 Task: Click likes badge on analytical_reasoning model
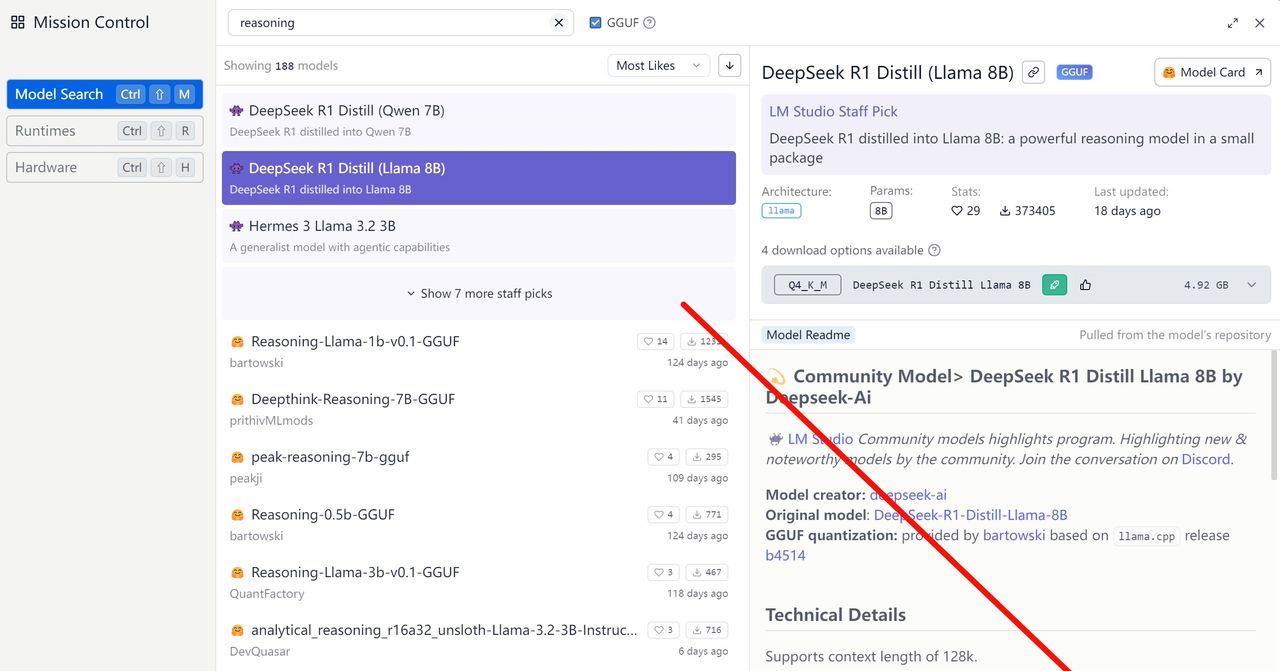tap(664, 631)
